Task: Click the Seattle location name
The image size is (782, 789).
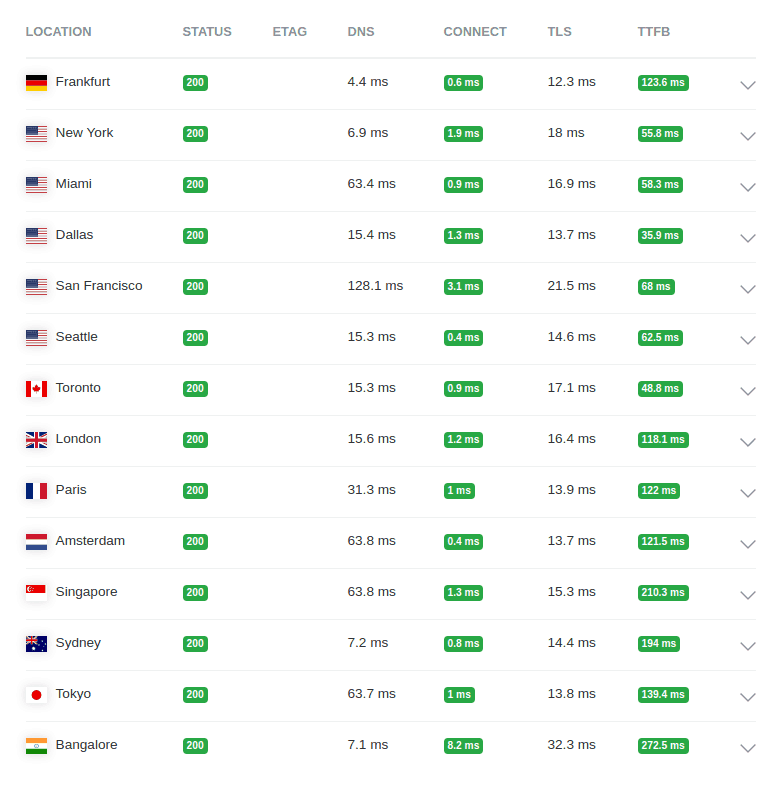Action: coord(76,337)
